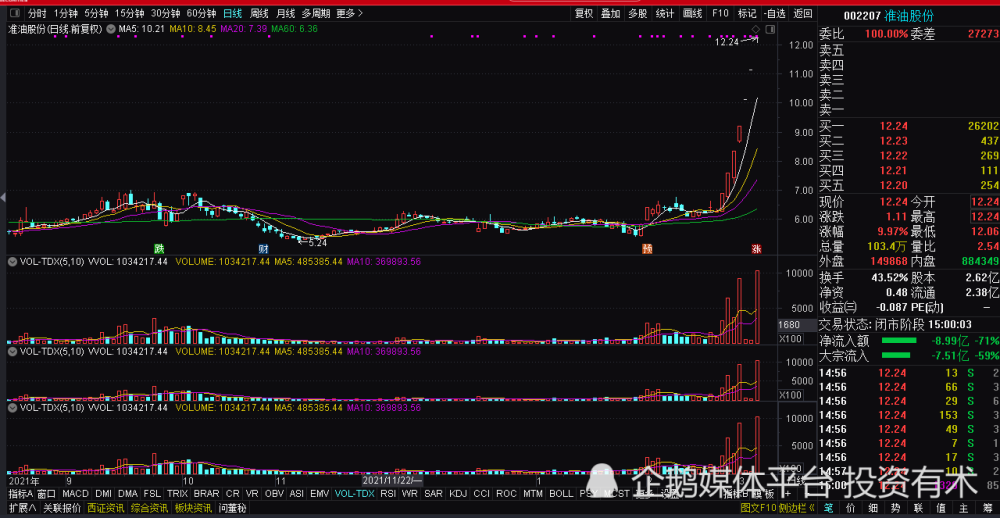Open the 问董秘 tab
The image size is (1000, 518).
[x=233, y=508]
